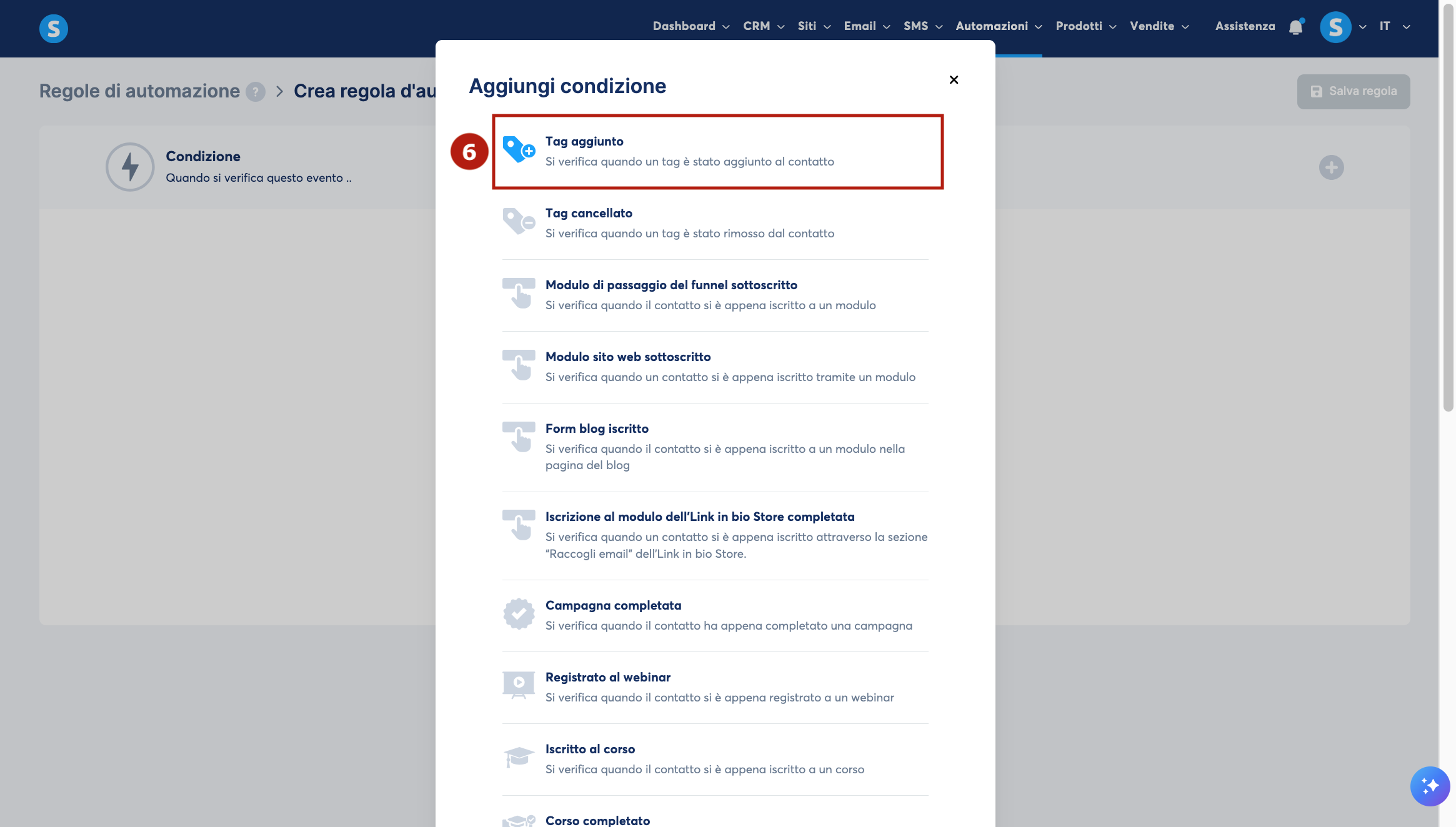Select the Tag cancellato condition
Image resolution: width=1456 pixels, height=827 pixels.
(x=715, y=223)
